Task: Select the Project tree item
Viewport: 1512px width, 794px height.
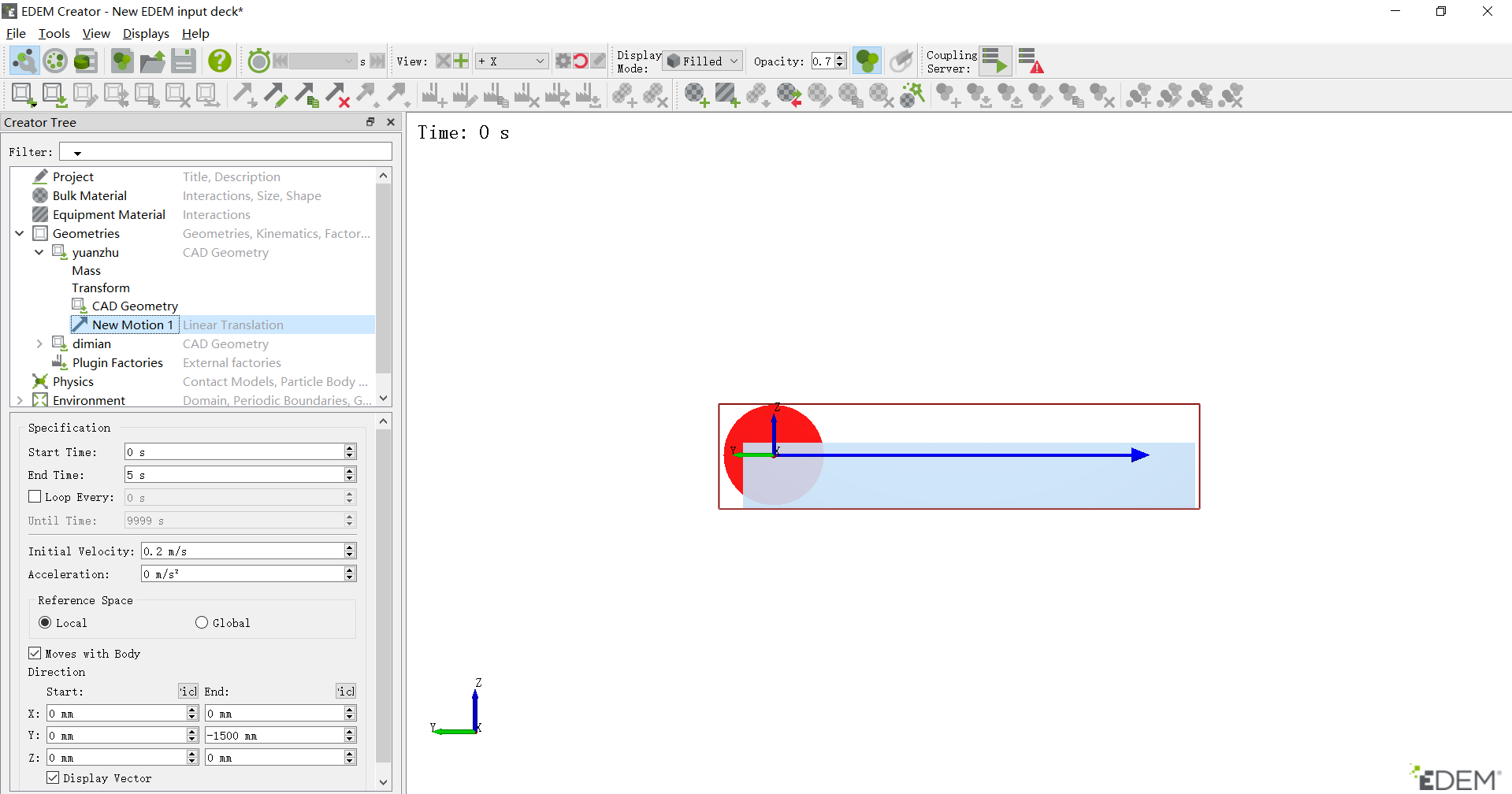Action: click(72, 176)
